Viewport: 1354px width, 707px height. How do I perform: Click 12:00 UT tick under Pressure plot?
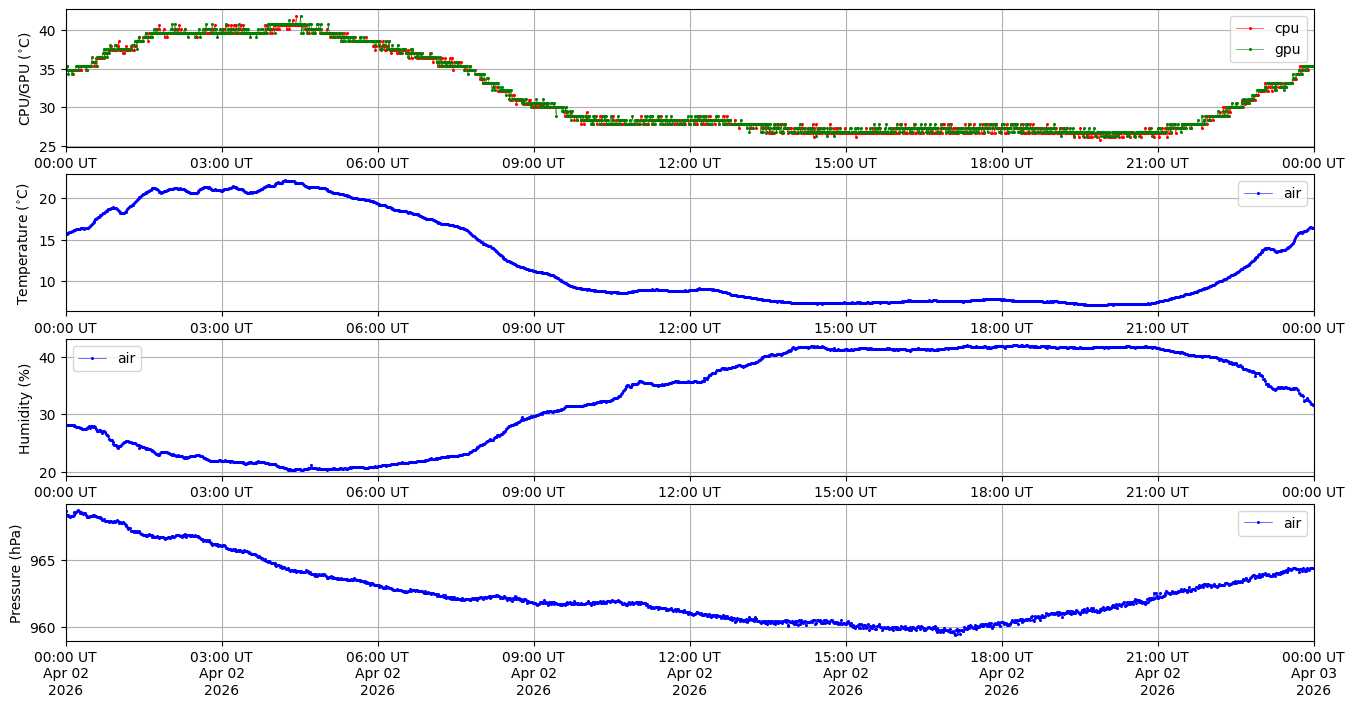coord(690,657)
